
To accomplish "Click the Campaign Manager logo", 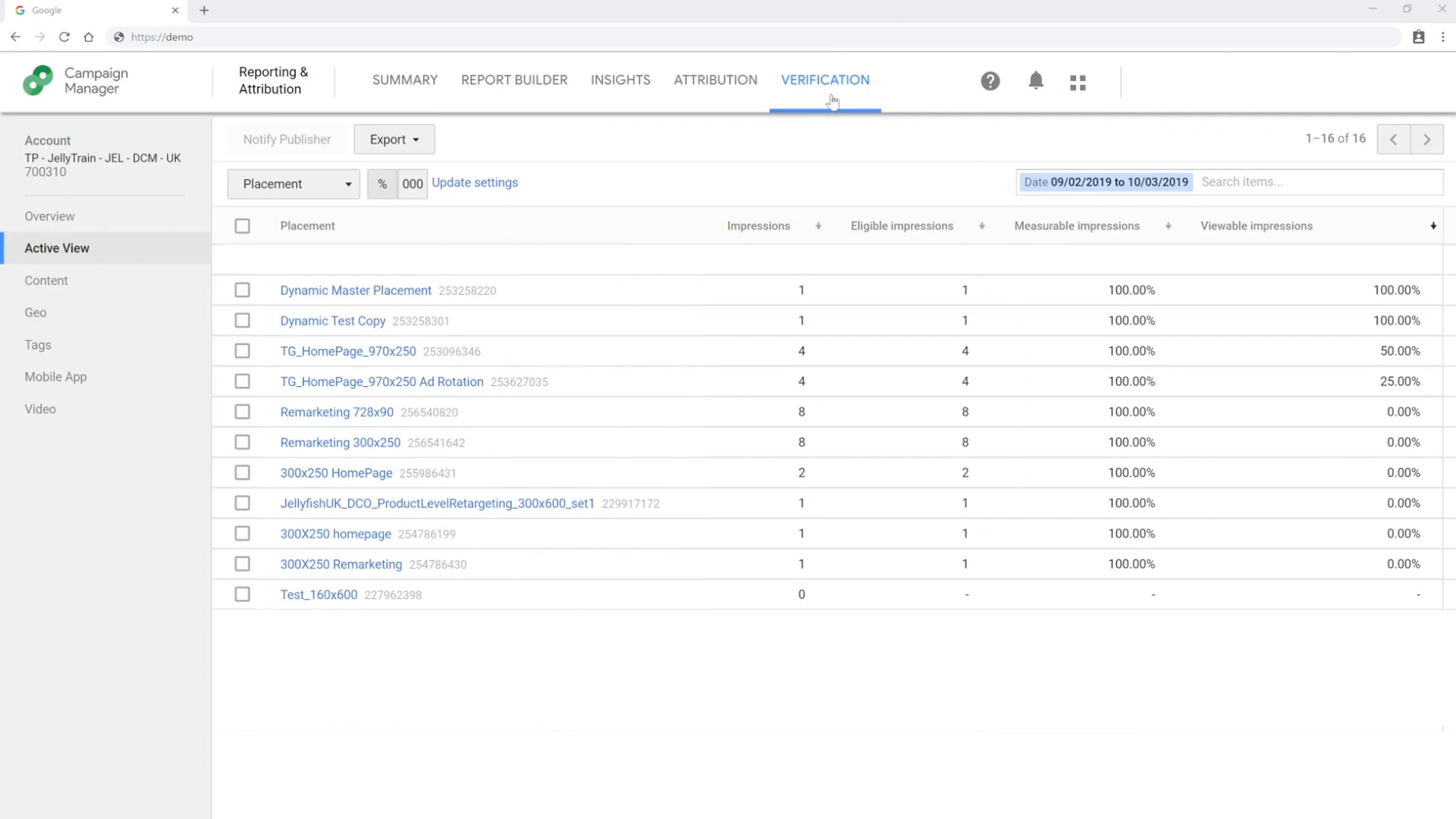I will (38, 80).
